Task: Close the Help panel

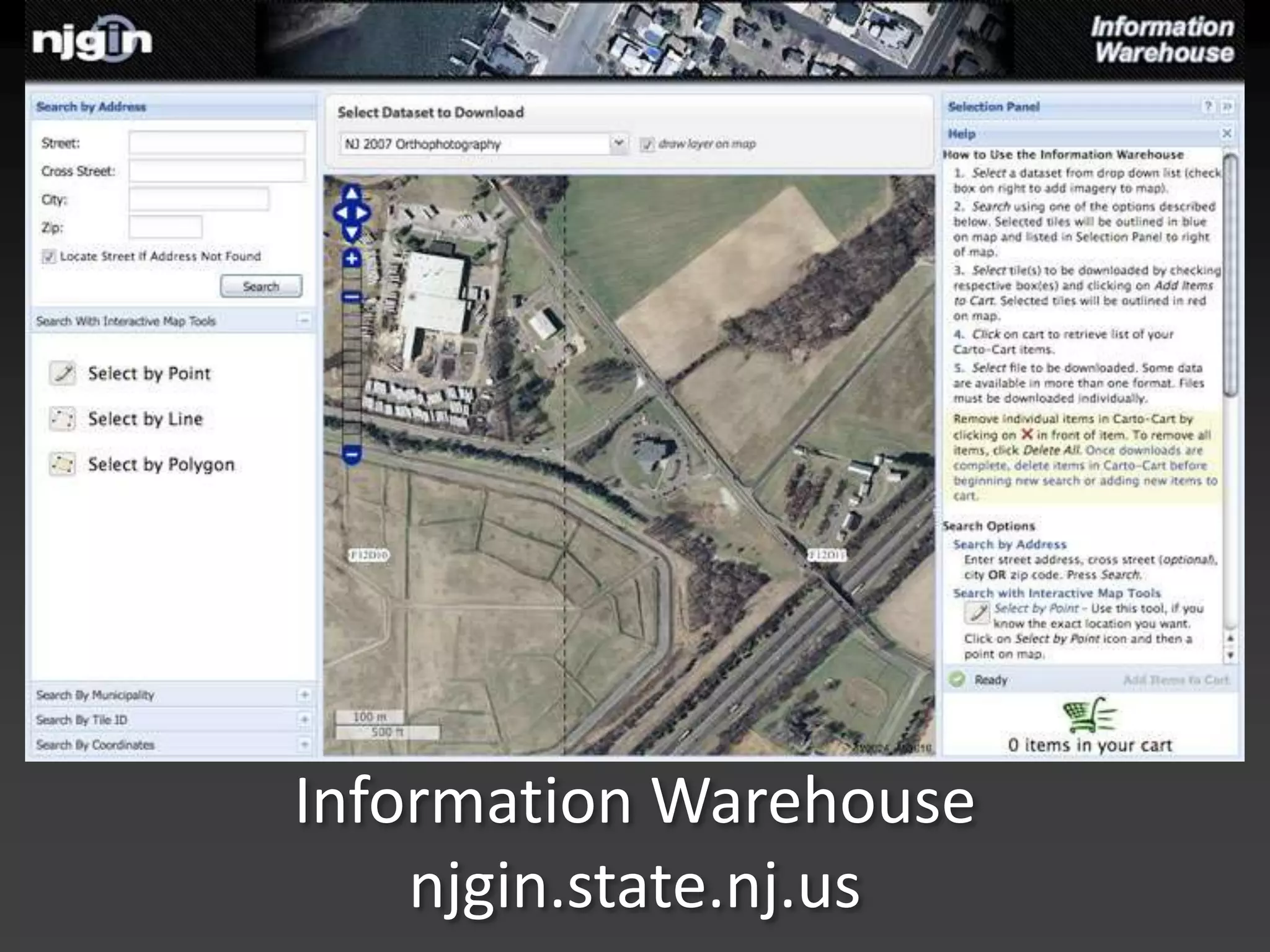Action: coord(1227,133)
